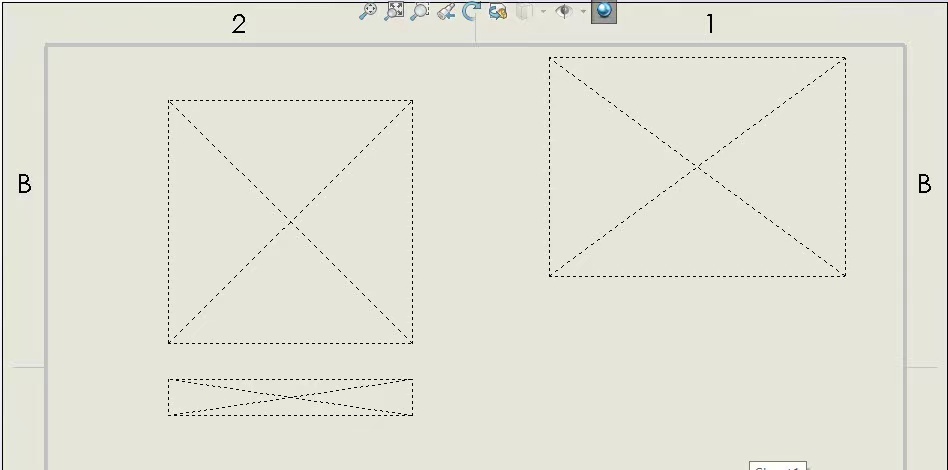Open the Display Style dropdown arrow
The image size is (948, 470).
[x=543, y=11]
